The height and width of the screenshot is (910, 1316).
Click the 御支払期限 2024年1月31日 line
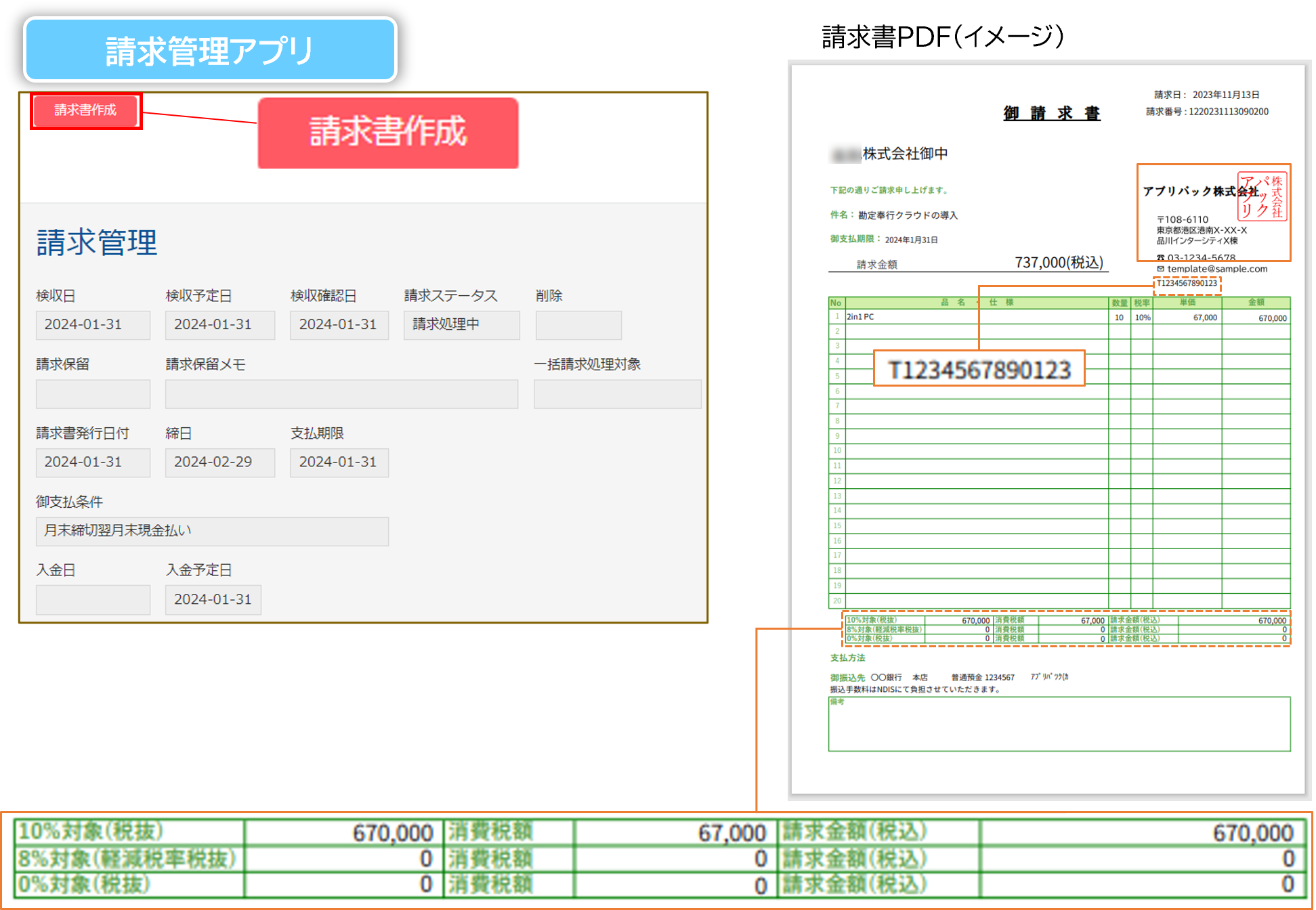tap(884, 240)
